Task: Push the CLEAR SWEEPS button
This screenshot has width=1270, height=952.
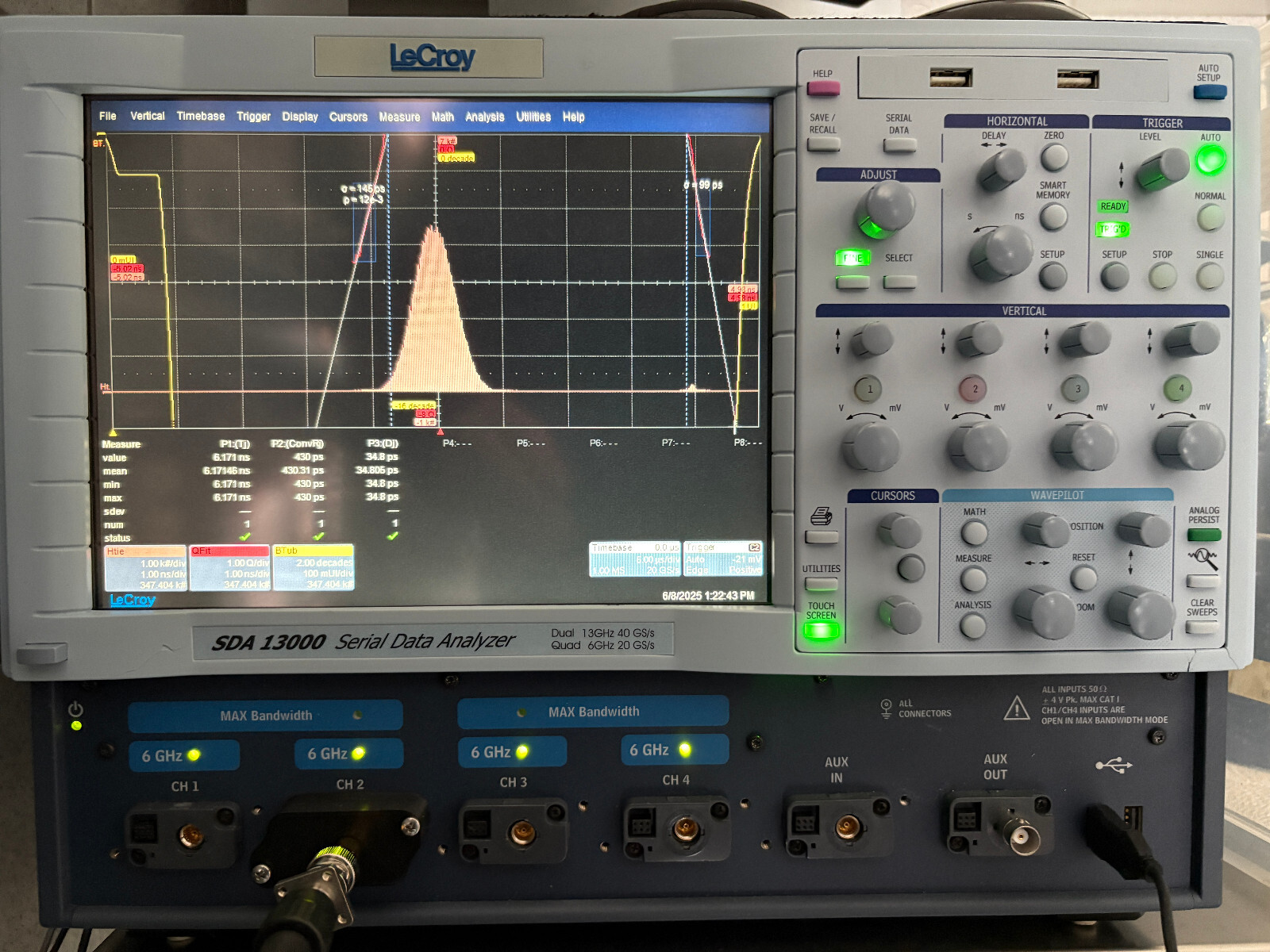Action: tap(1202, 627)
